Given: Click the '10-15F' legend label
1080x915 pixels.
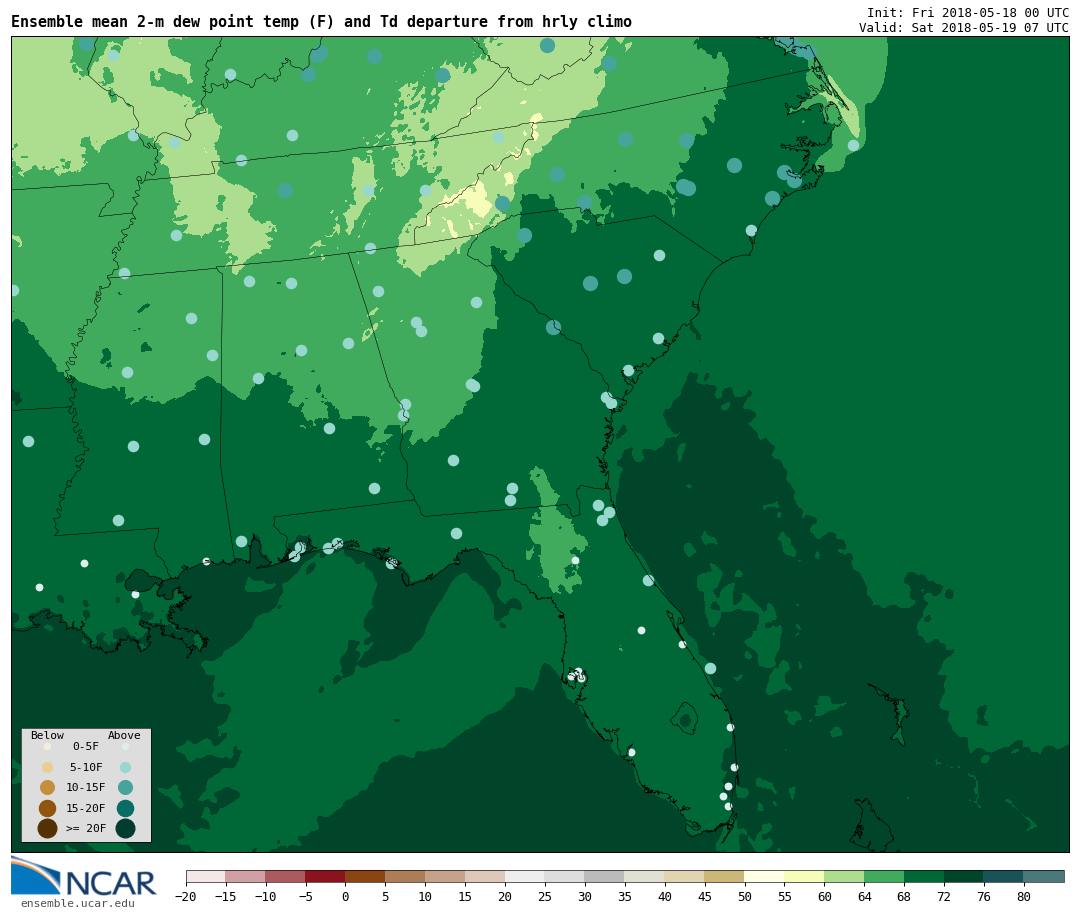Looking at the screenshot, I should [86, 787].
